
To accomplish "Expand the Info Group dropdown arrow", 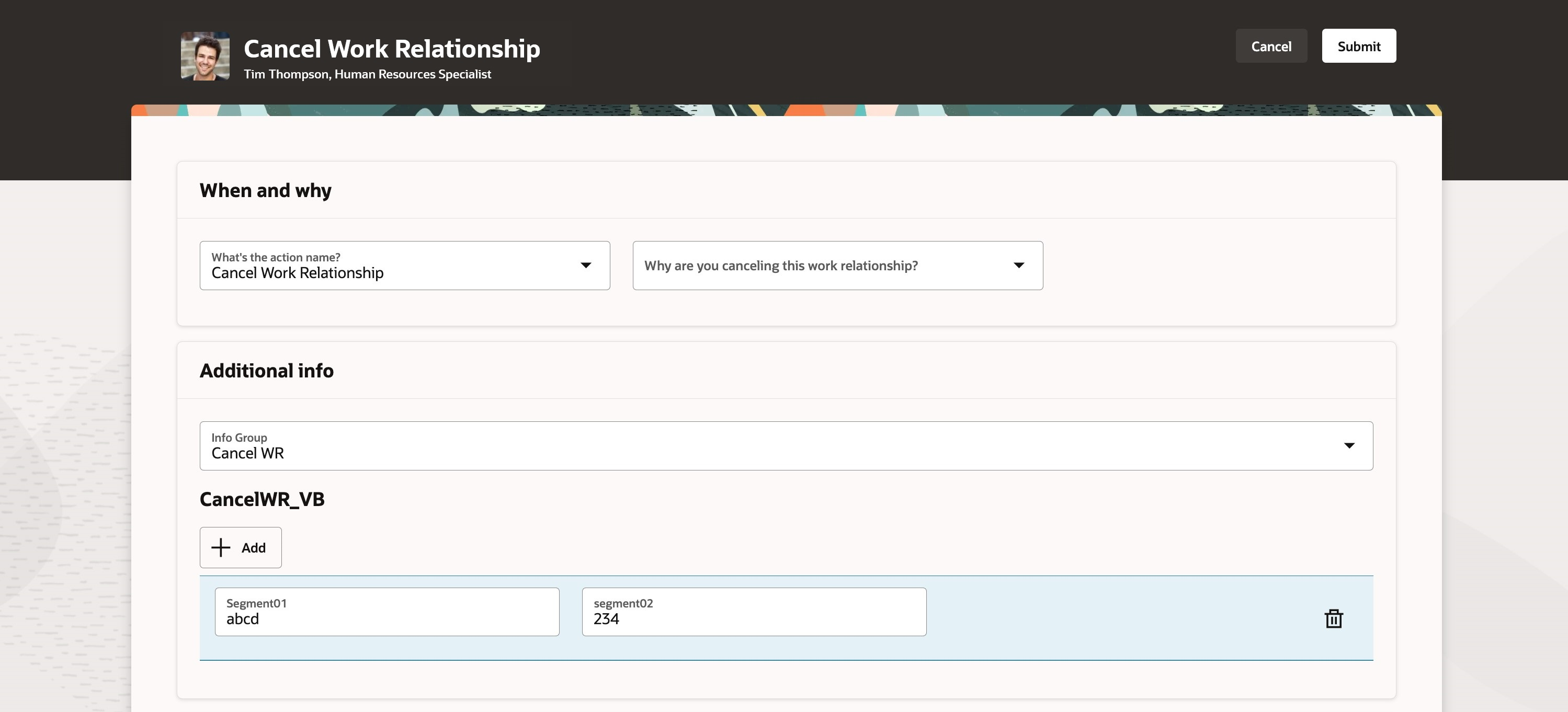I will pos(1349,445).
